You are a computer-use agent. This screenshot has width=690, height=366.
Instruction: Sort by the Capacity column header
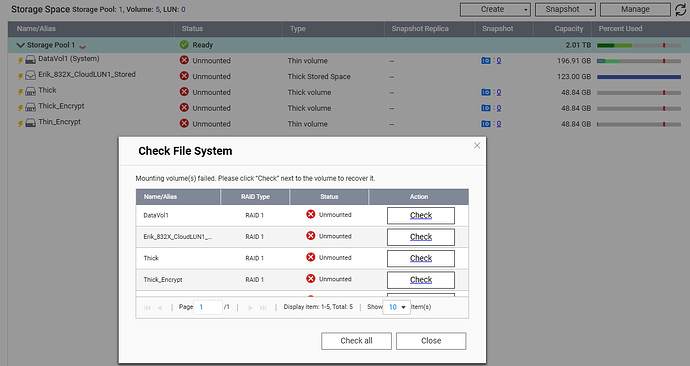click(x=569, y=29)
